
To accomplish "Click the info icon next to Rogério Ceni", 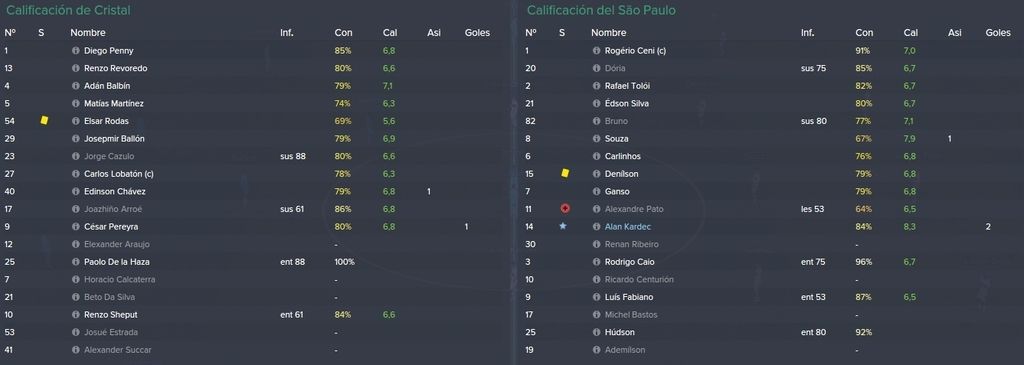I will tap(596, 51).
